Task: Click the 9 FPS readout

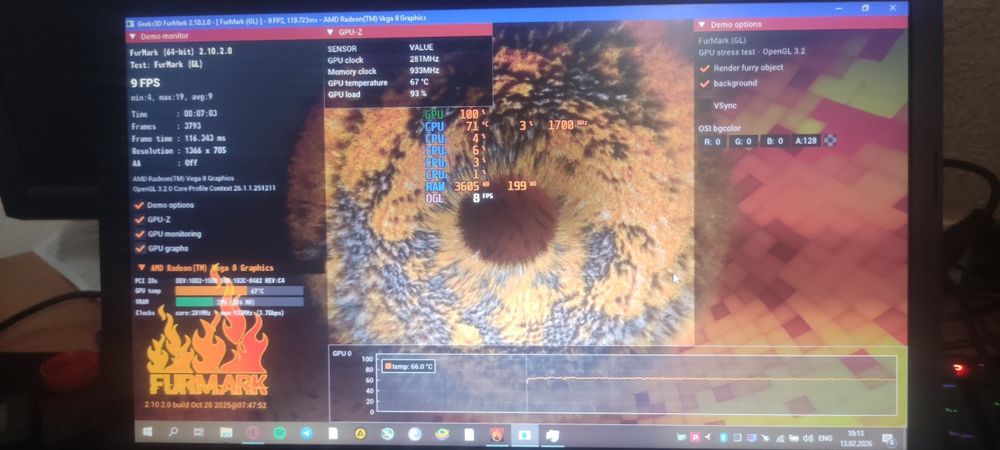Action: pos(145,83)
